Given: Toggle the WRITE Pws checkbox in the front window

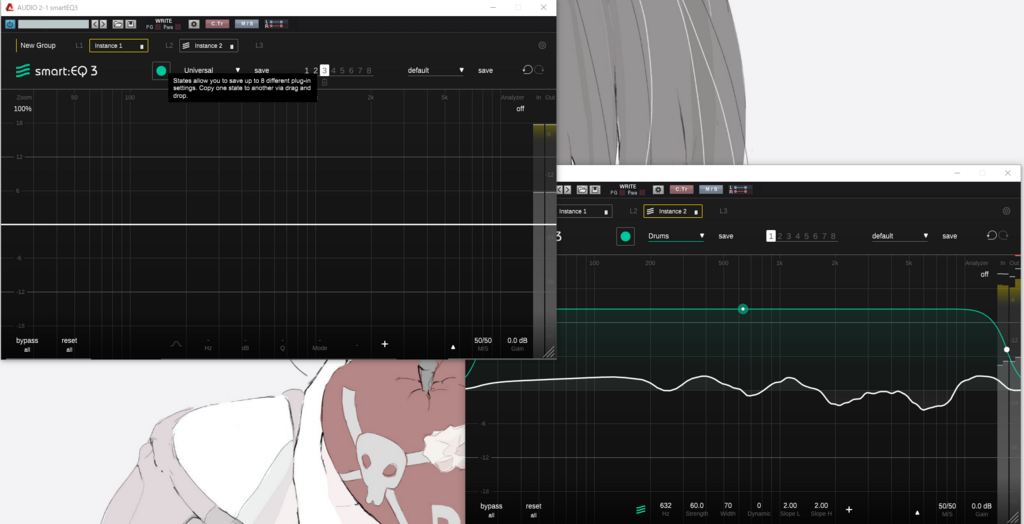Looking at the screenshot, I should click(177, 27).
